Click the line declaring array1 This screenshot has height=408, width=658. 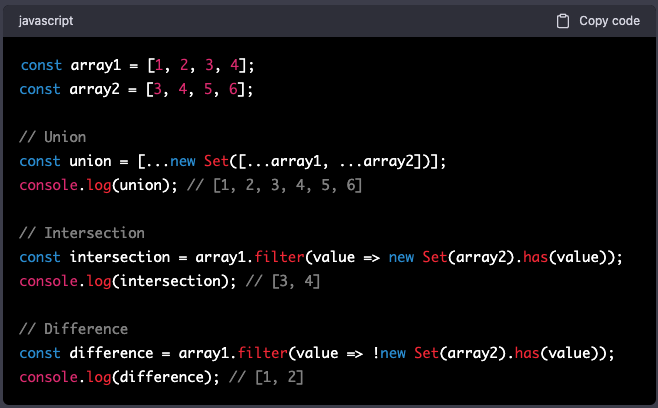(137, 65)
